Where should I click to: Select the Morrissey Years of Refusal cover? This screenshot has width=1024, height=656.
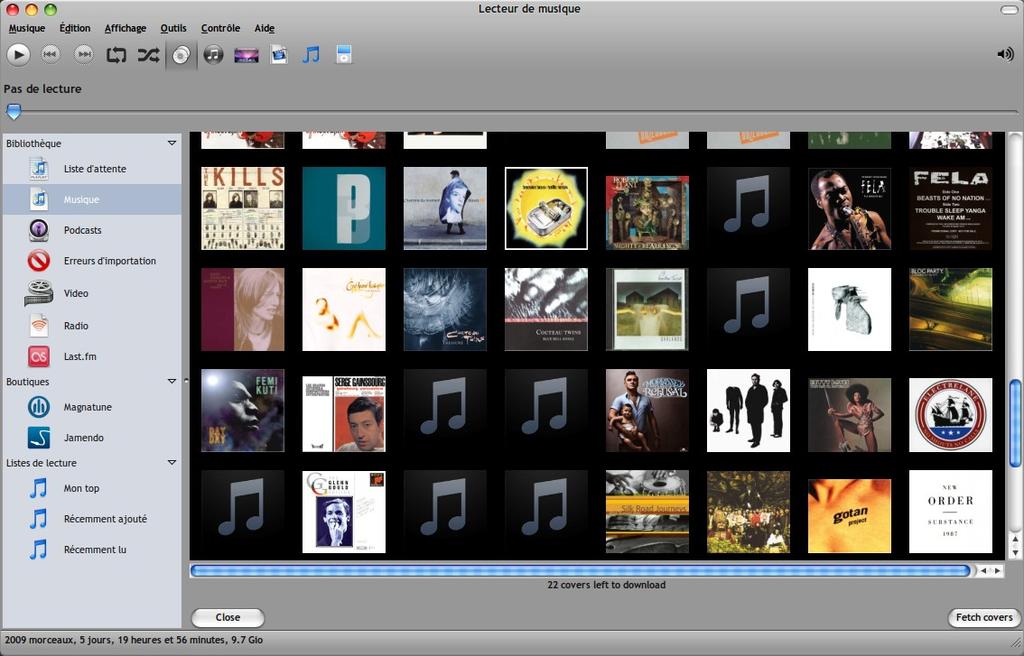tap(647, 410)
